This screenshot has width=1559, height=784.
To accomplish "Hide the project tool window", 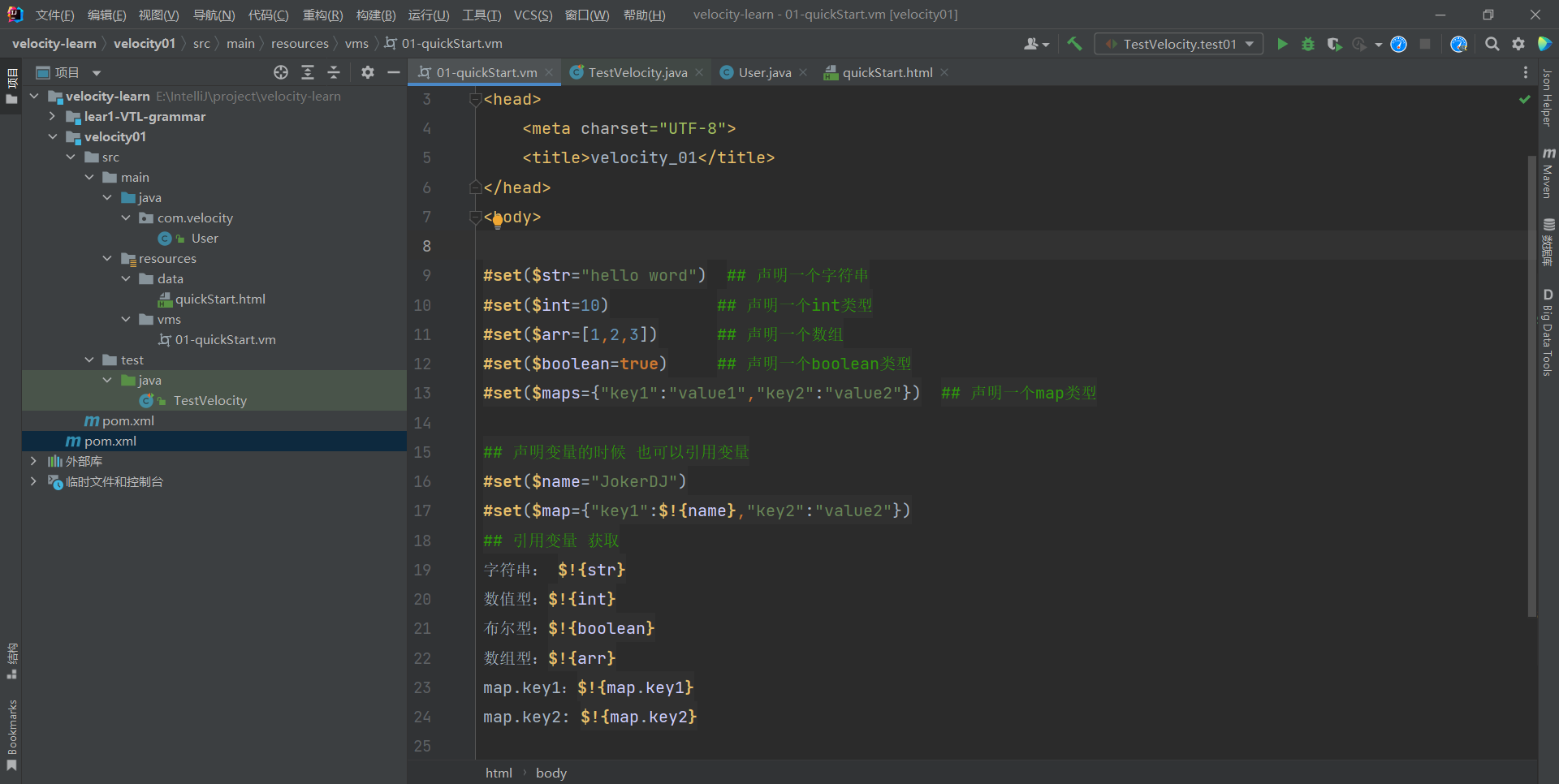I will pyautogui.click(x=394, y=72).
